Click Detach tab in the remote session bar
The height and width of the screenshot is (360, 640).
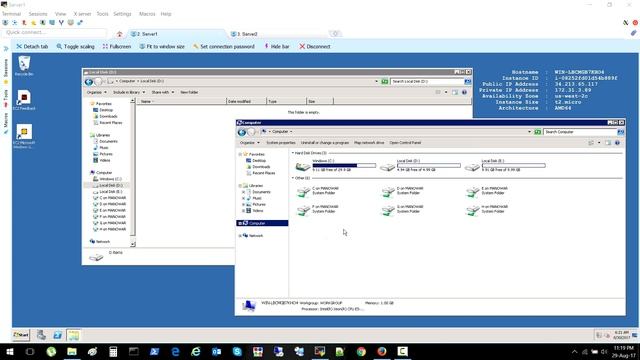pos(32,47)
